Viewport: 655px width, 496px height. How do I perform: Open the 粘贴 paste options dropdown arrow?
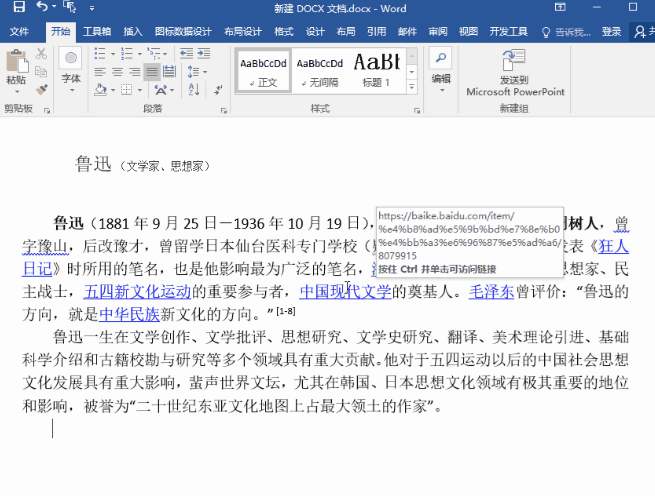17,92
